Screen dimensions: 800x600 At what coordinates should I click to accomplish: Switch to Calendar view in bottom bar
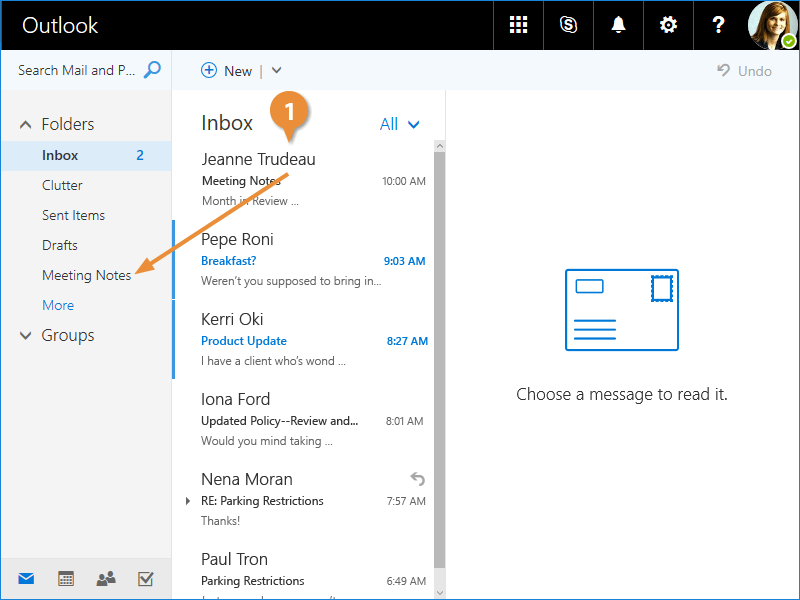click(66, 578)
